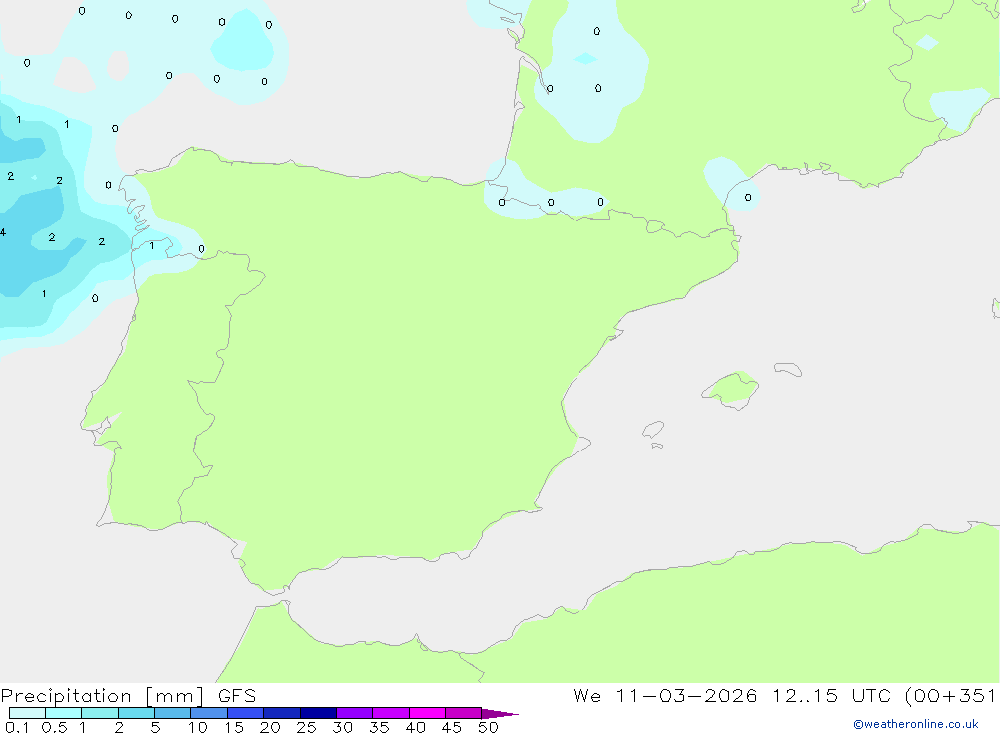Image resolution: width=1000 pixels, height=733 pixels.
Task: Click the '4' precipitation value on the map
Action: pyautogui.click(x=3, y=232)
